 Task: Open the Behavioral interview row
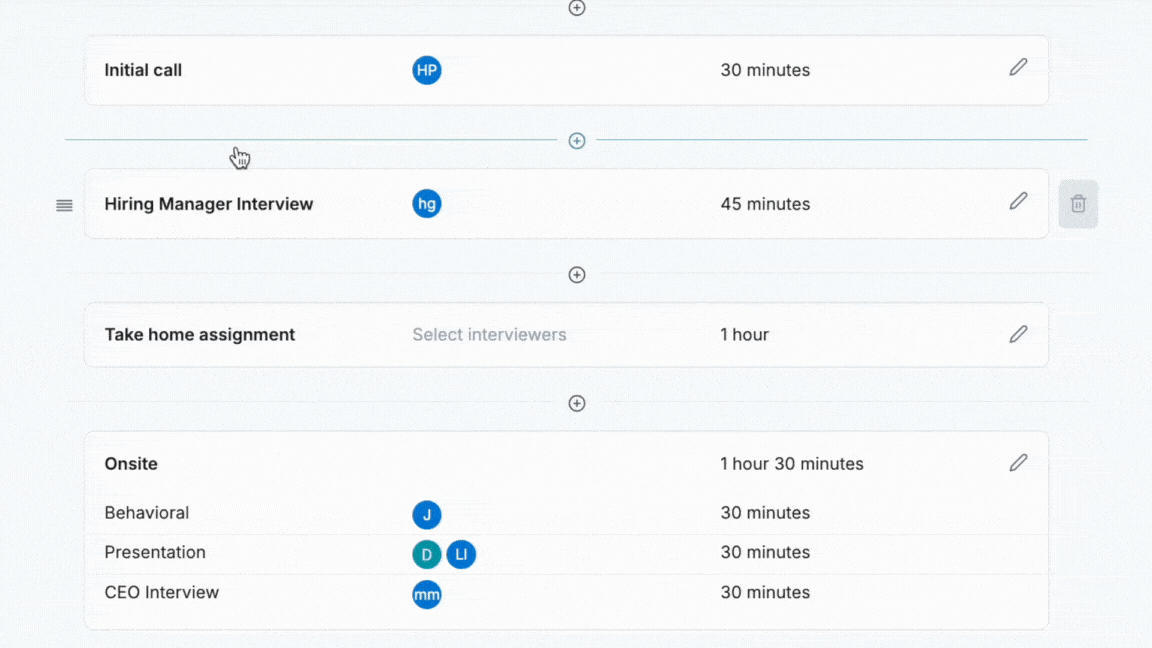pyautogui.click(x=147, y=513)
